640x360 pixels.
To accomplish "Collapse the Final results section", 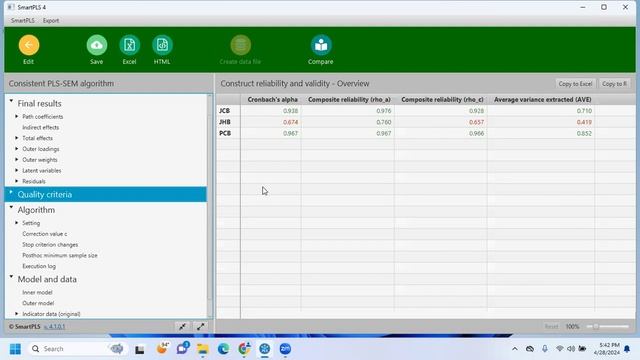I will [11, 101].
